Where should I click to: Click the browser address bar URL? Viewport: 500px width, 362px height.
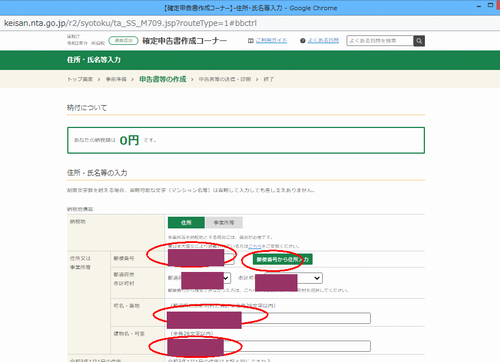(x=130, y=23)
